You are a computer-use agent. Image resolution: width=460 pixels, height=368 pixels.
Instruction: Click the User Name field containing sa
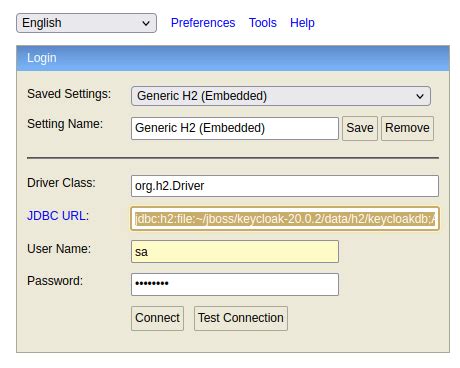coord(235,252)
